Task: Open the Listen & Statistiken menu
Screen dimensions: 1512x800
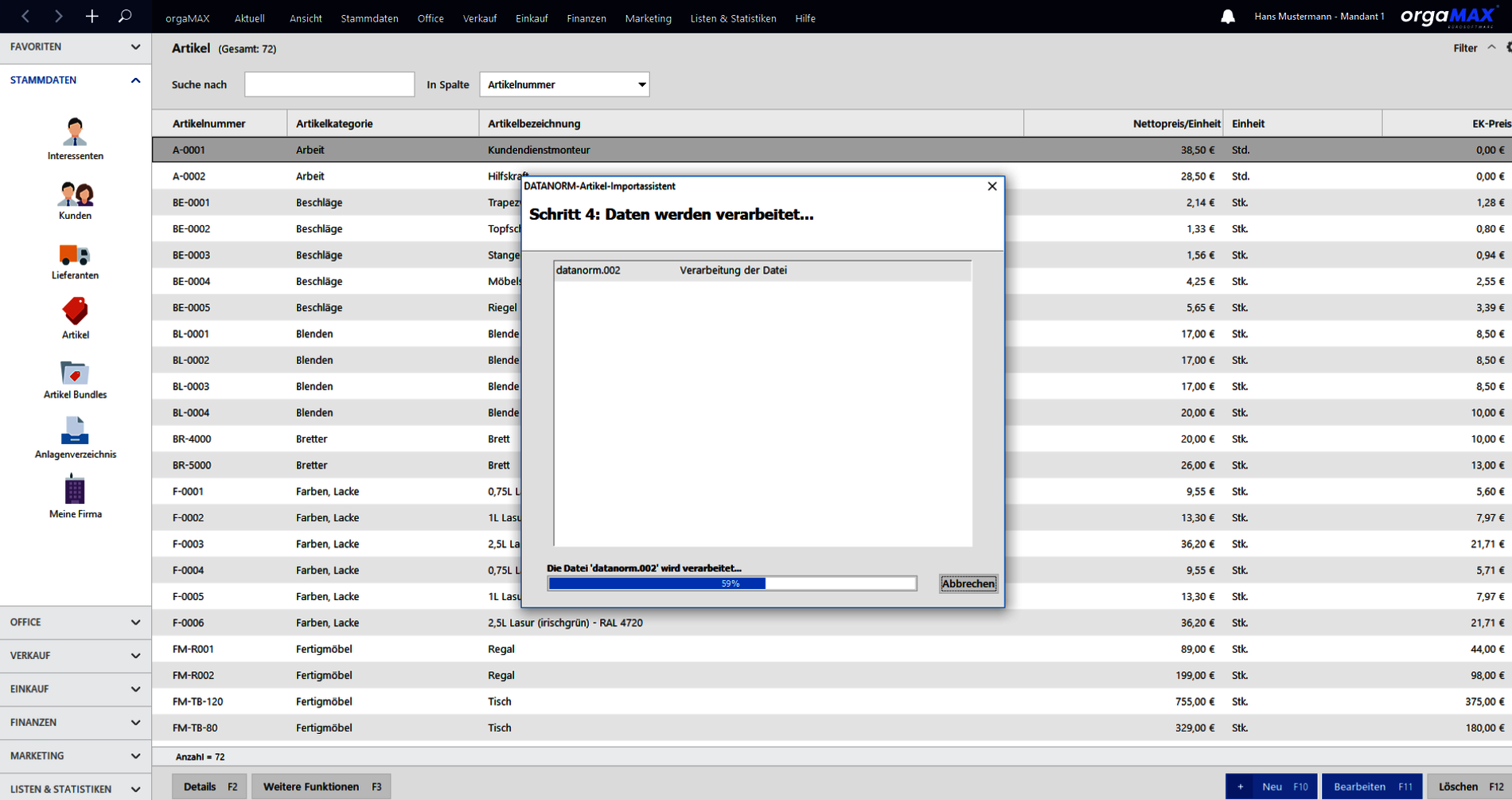Action: click(733, 18)
